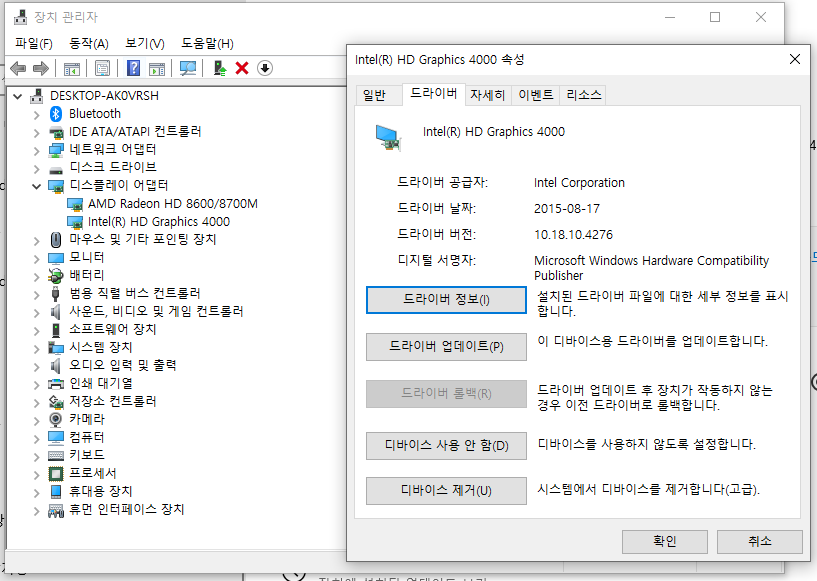Click the 확인 button
Screen dimensions: 817x581
(665, 541)
